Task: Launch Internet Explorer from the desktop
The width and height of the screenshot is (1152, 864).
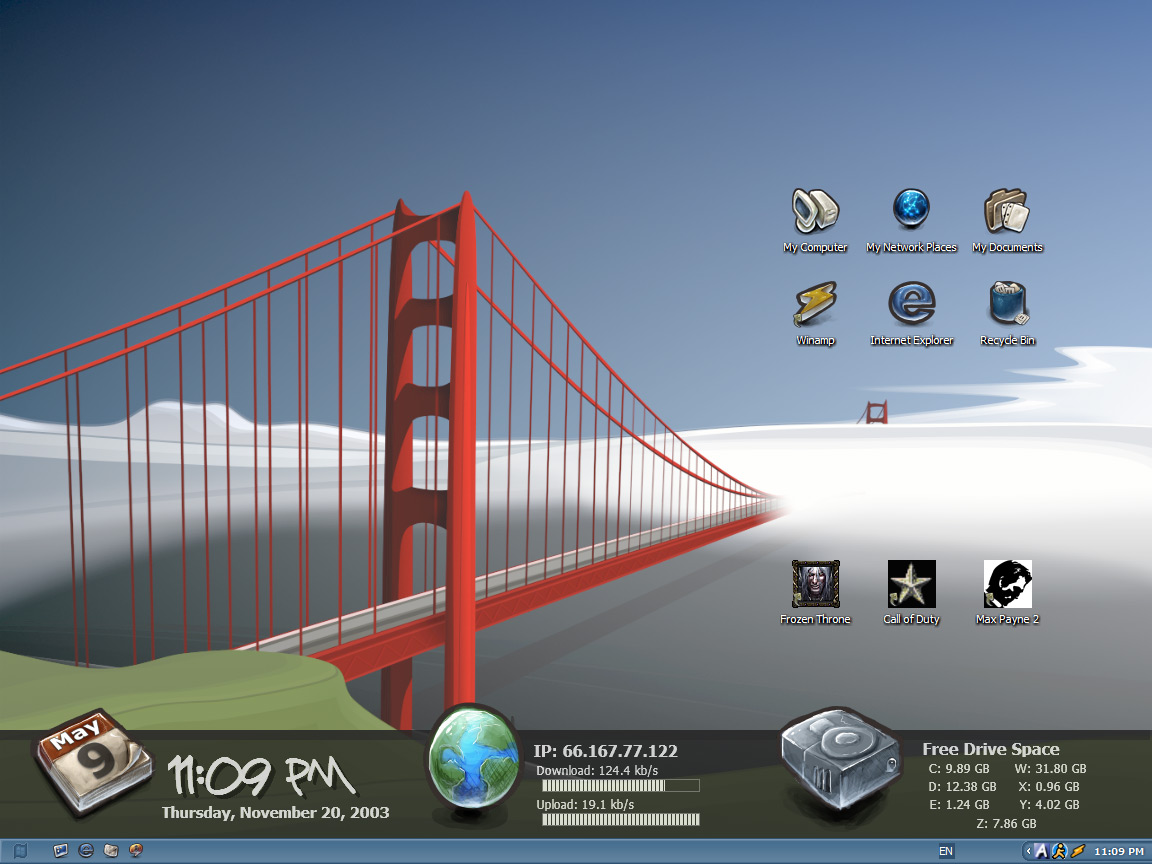Action: coord(911,305)
